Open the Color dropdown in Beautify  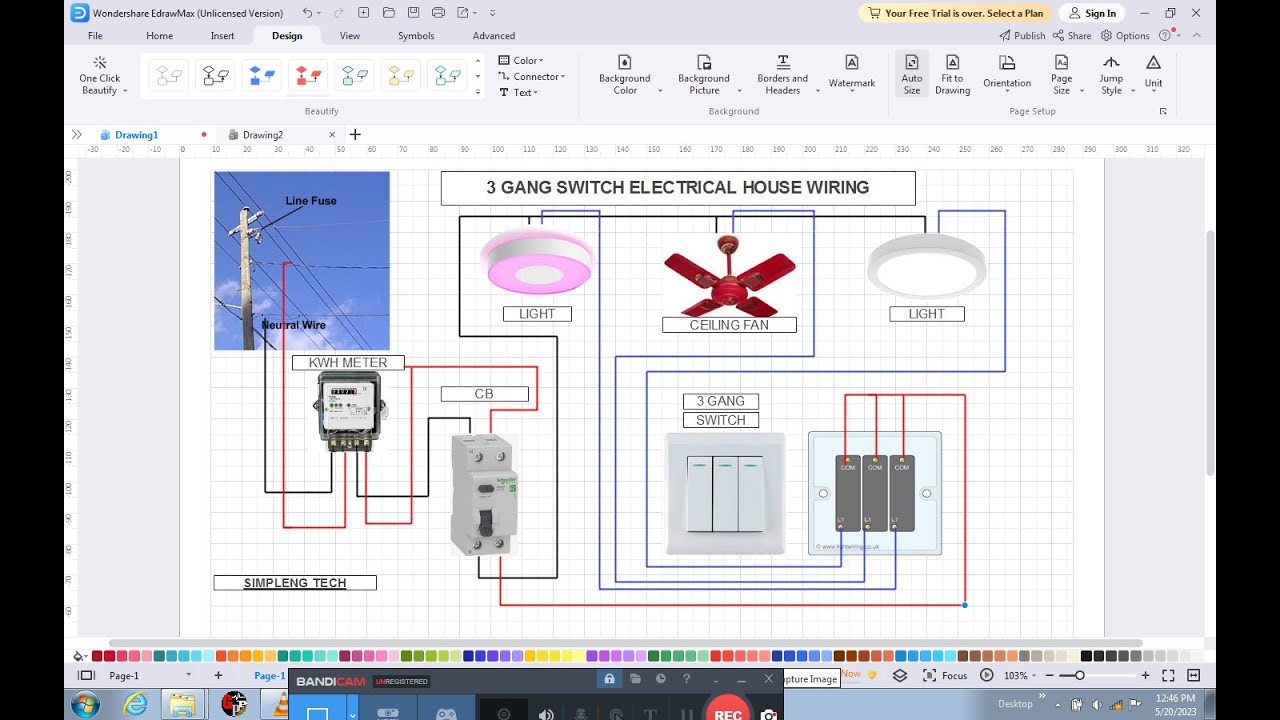520,60
